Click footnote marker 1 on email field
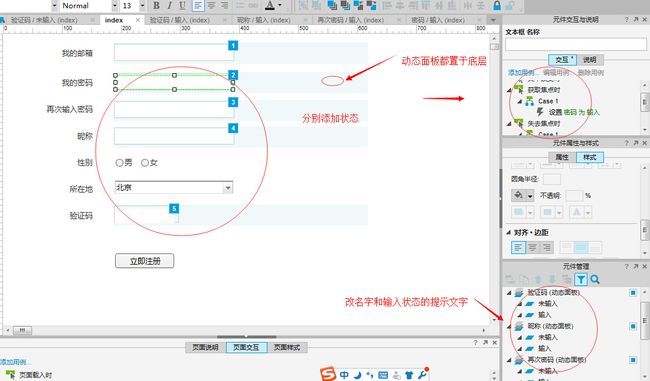This screenshot has height=381, width=650. tap(233, 45)
